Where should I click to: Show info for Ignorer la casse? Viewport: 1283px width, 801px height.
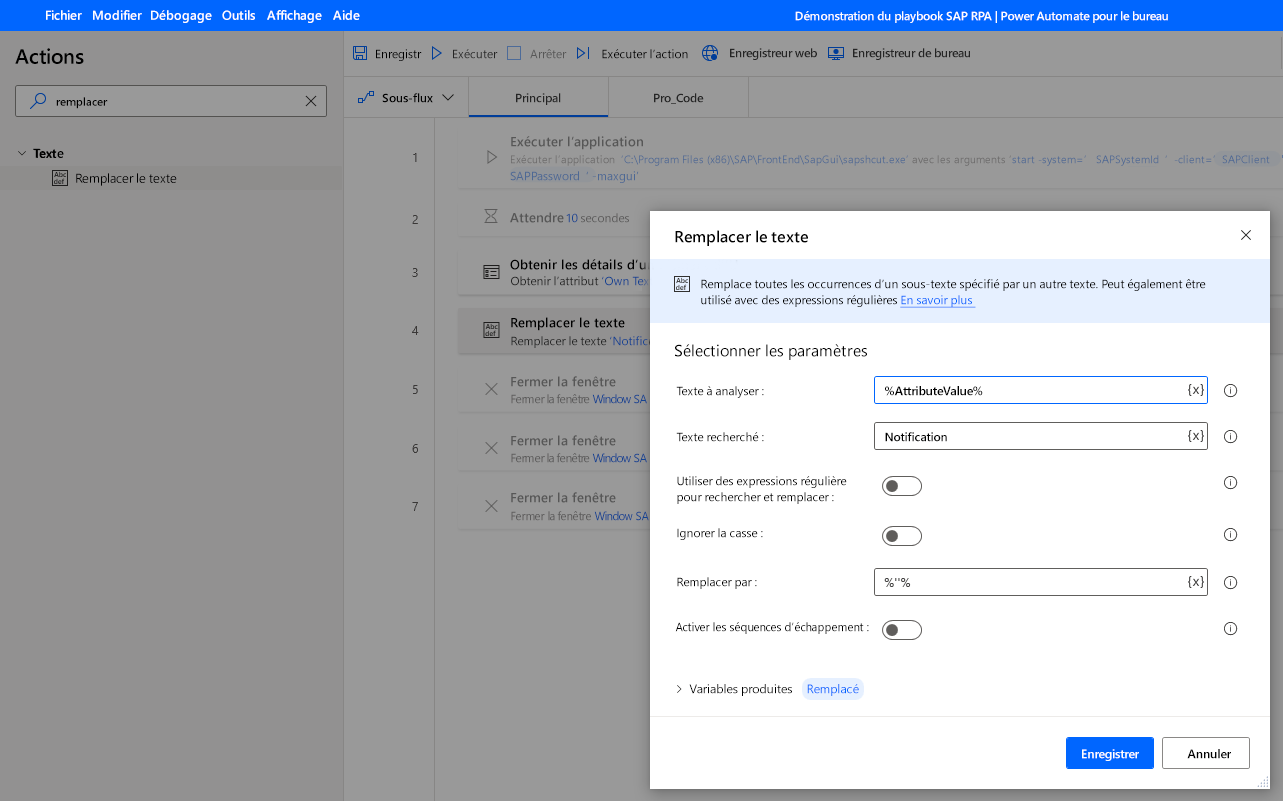tap(1231, 534)
